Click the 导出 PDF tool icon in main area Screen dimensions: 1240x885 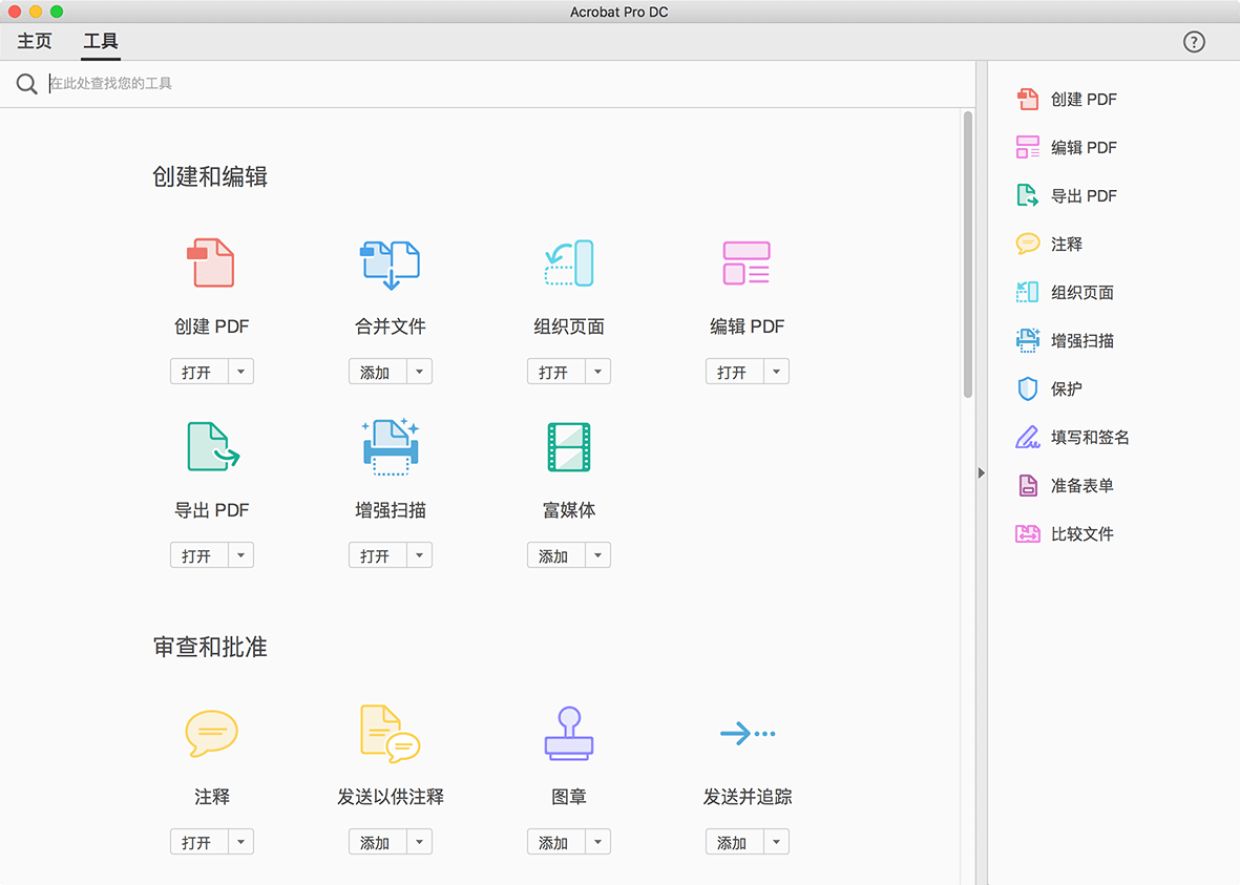pos(212,446)
